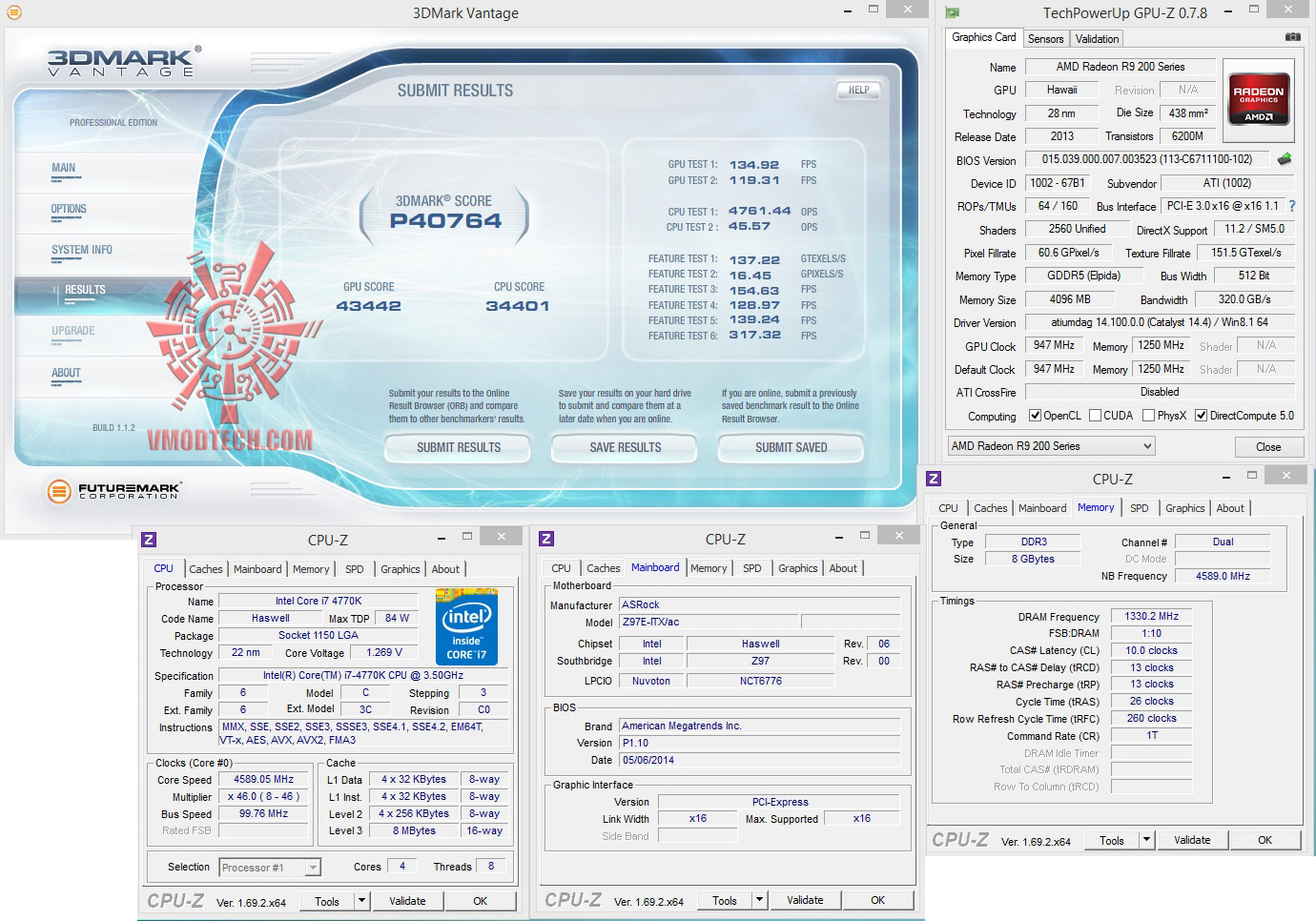The height and width of the screenshot is (921, 1316).
Task: Open SYSTEM INFO in the 3DMark sidebar
Action: click(82, 251)
